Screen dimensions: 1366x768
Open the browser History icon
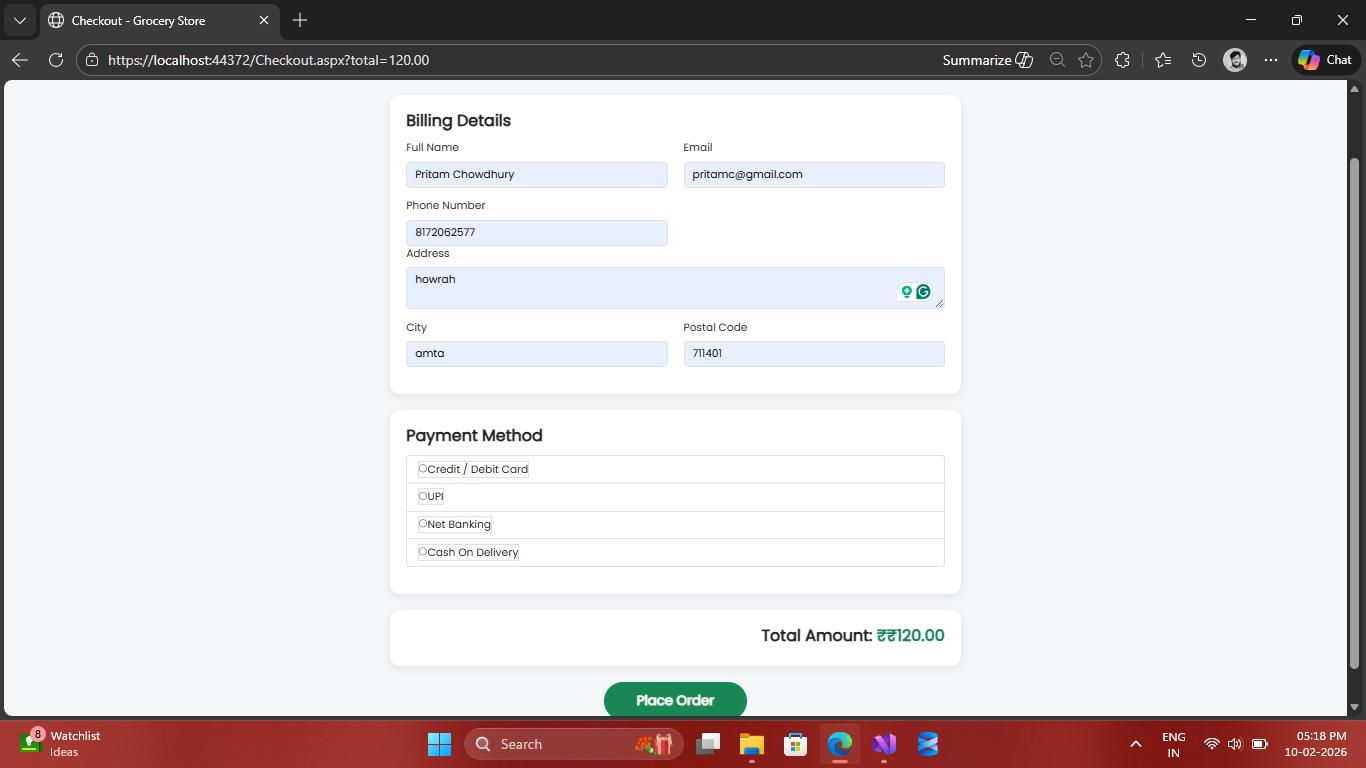click(x=1199, y=60)
